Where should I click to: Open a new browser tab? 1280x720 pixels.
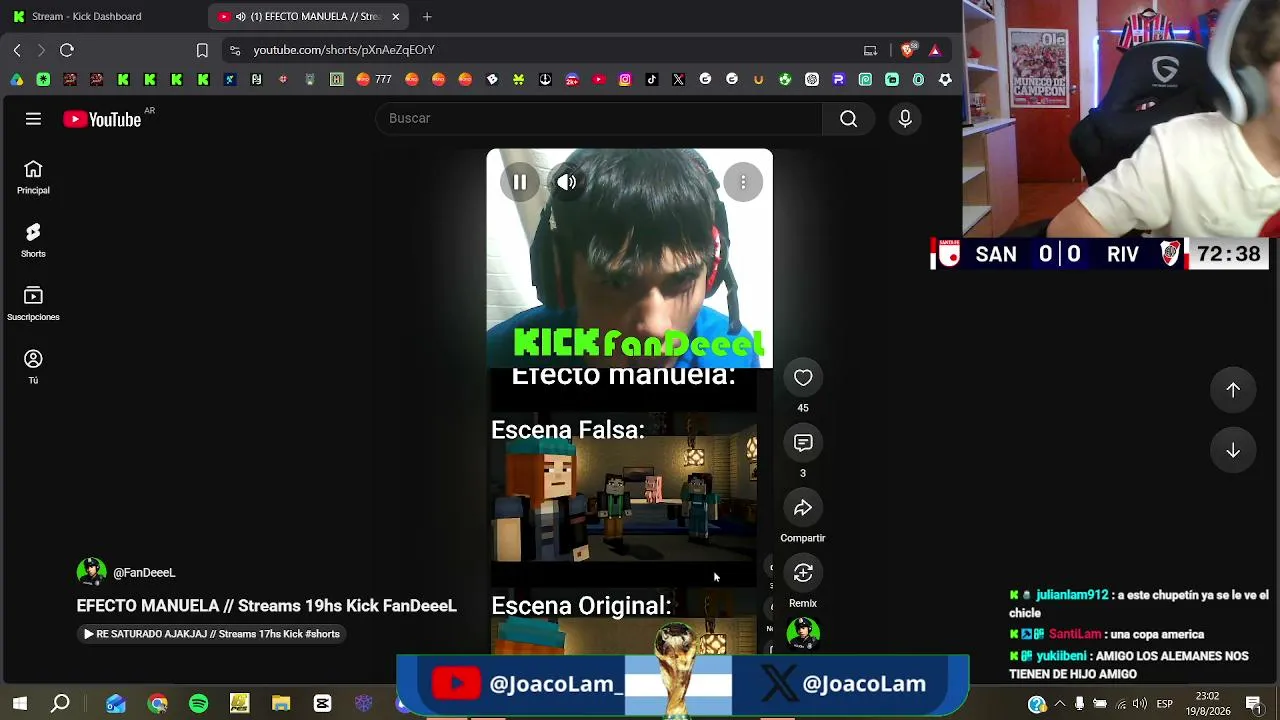tap(427, 16)
